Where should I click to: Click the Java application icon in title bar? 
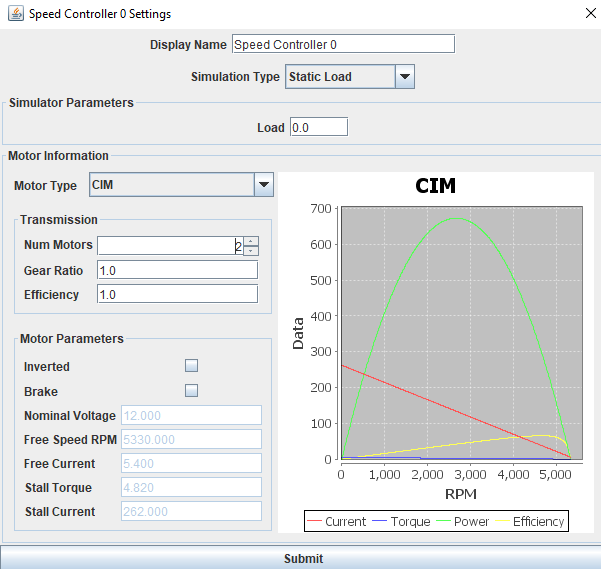pyautogui.click(x=16, y=14)
